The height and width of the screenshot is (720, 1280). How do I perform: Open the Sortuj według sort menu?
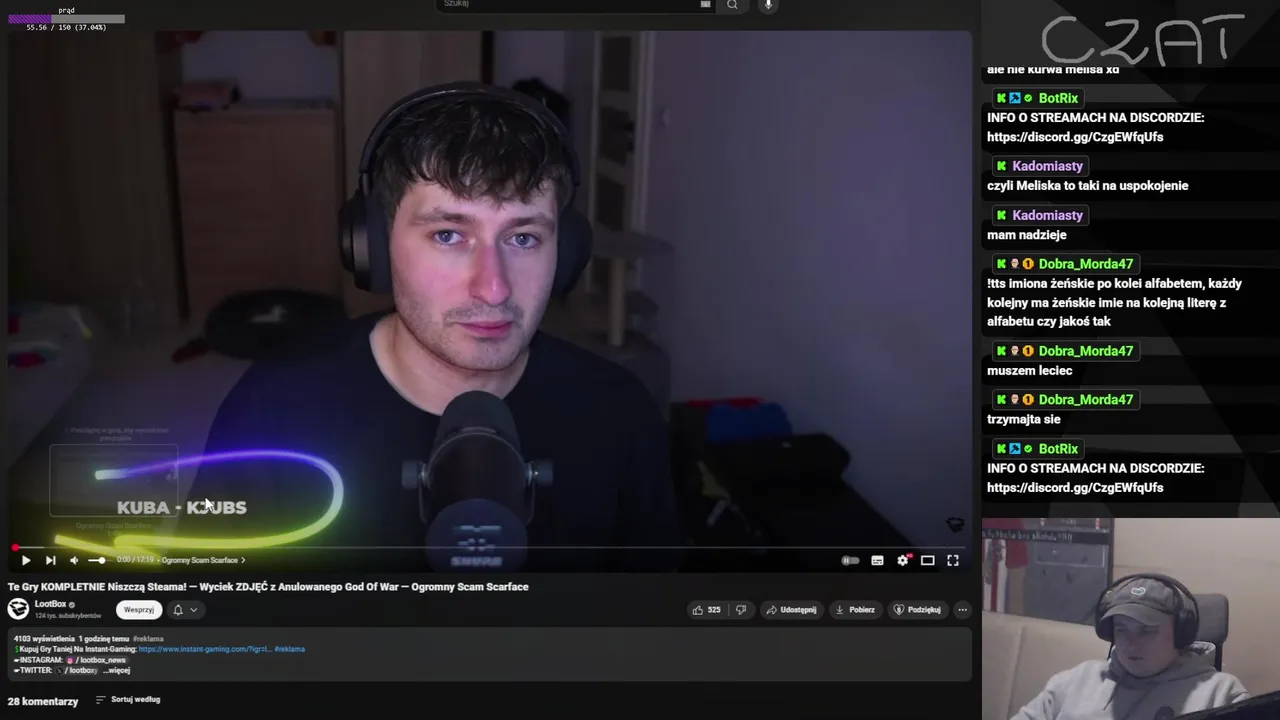click(x=128, y=700)
